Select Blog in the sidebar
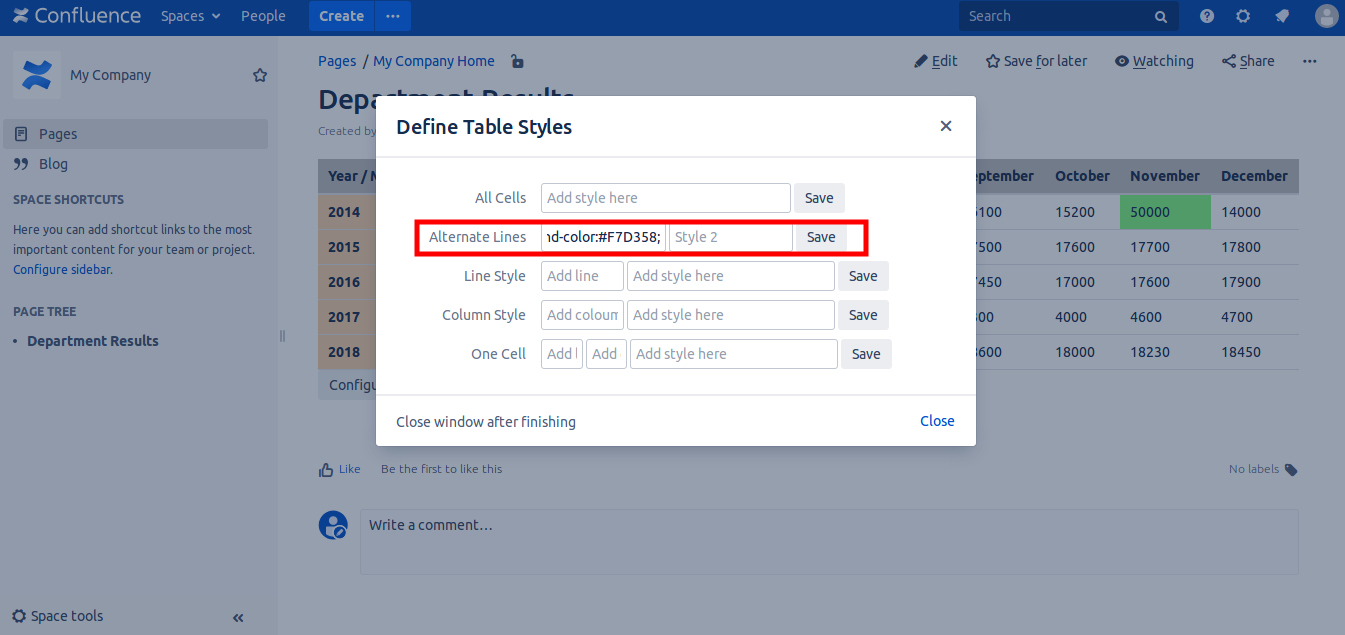Image resolution: width=1345 pixels, height=635 pixels. (x=53, y=164)
